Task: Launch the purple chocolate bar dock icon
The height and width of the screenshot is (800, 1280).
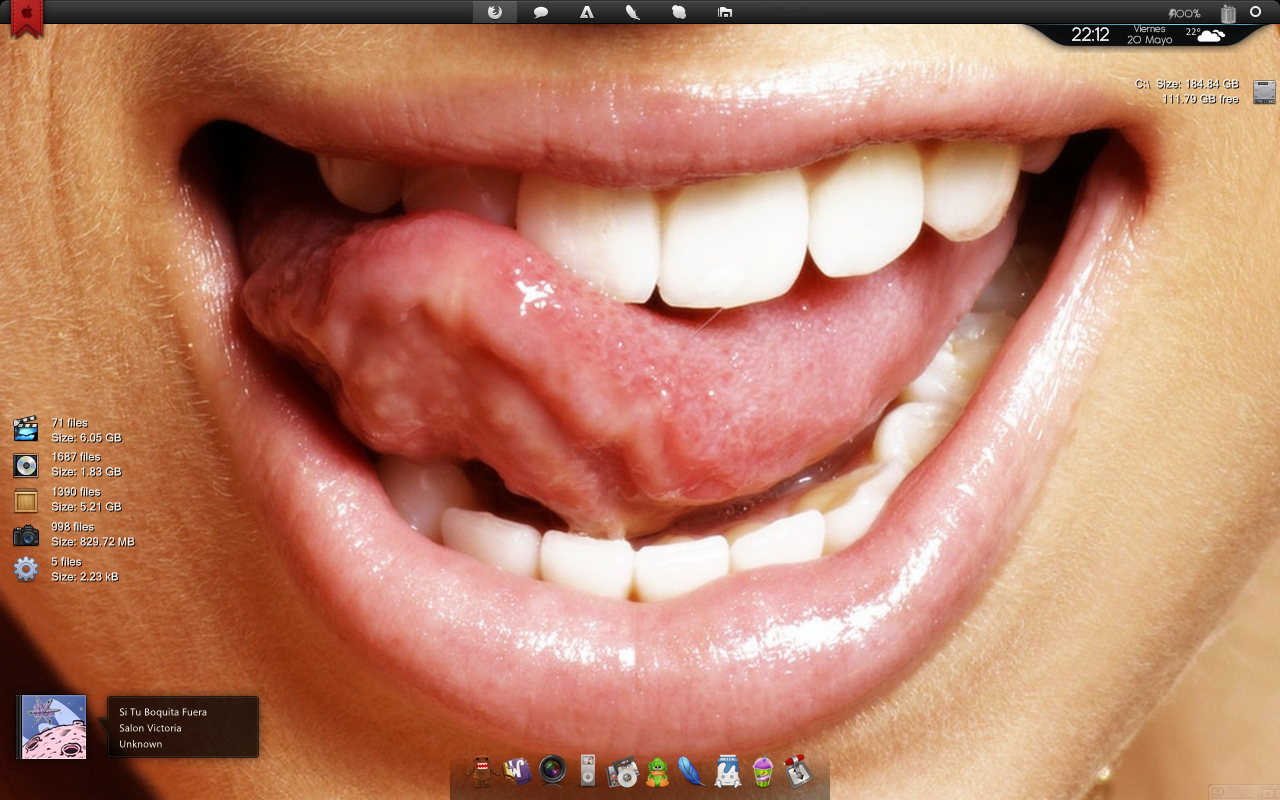Action: click(518, 771)
